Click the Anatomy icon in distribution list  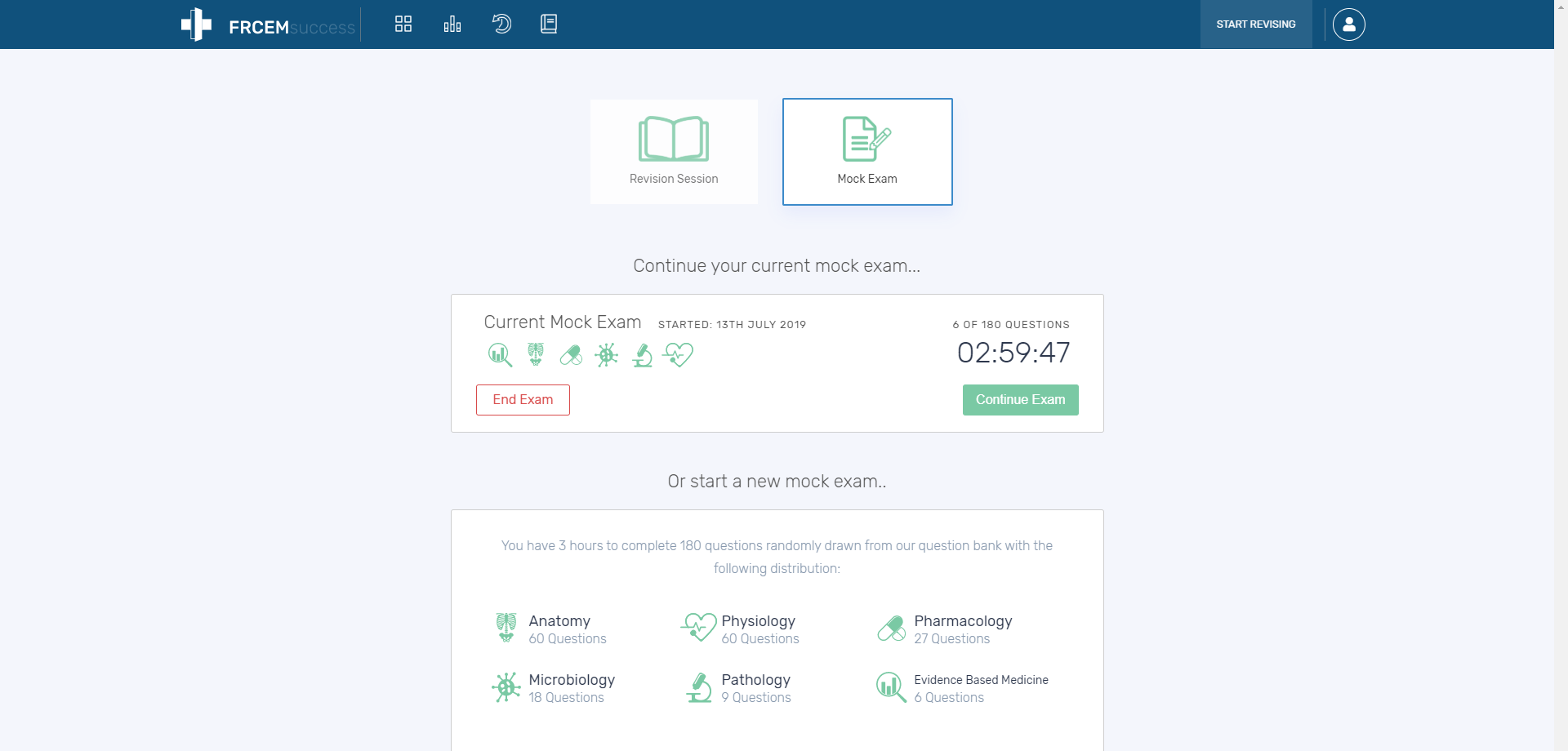click(x=506, y=628)
